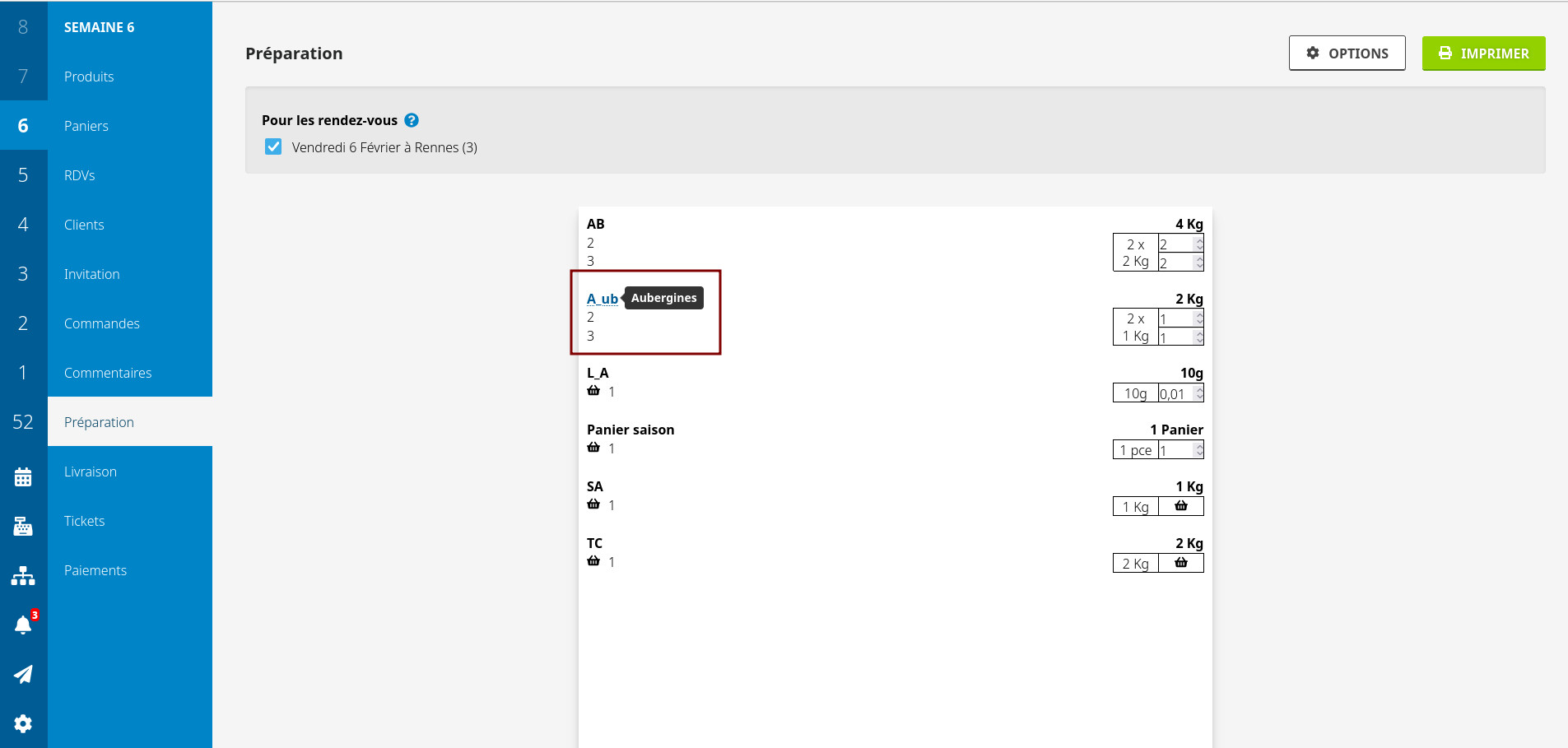Click the A_ub product link
Screen dimensions: 1568x748
[602, 299]
